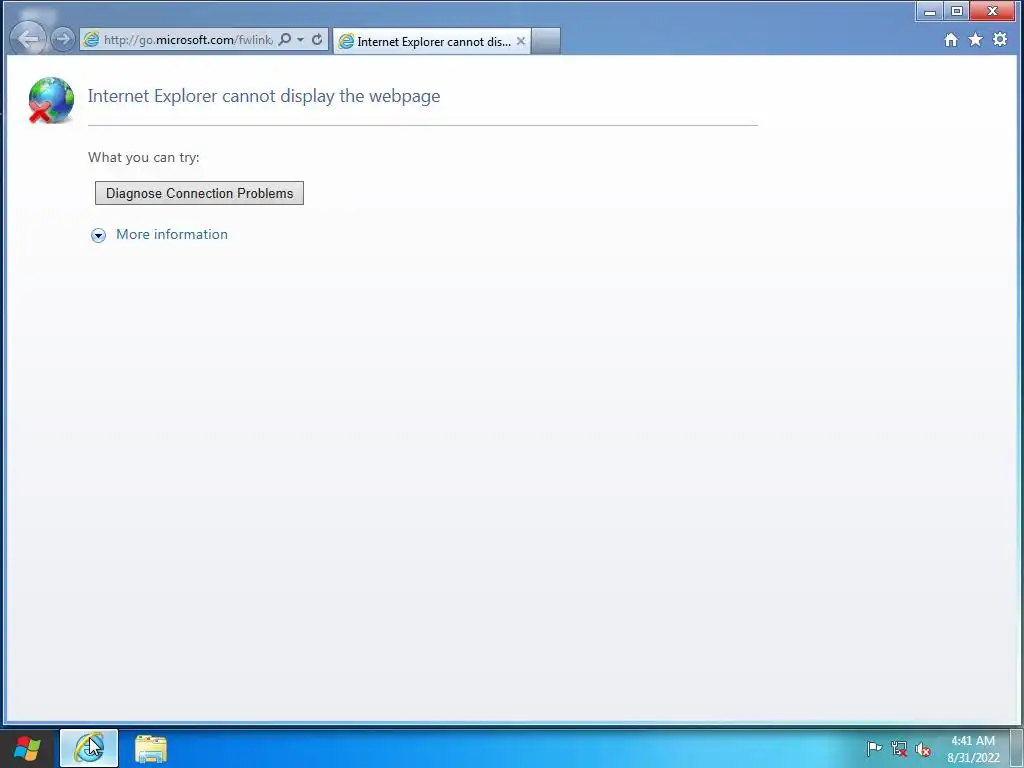Viewport: 1024px width, 768px height.
Task: Open the Windows Start menu
Action: [27, 748]
